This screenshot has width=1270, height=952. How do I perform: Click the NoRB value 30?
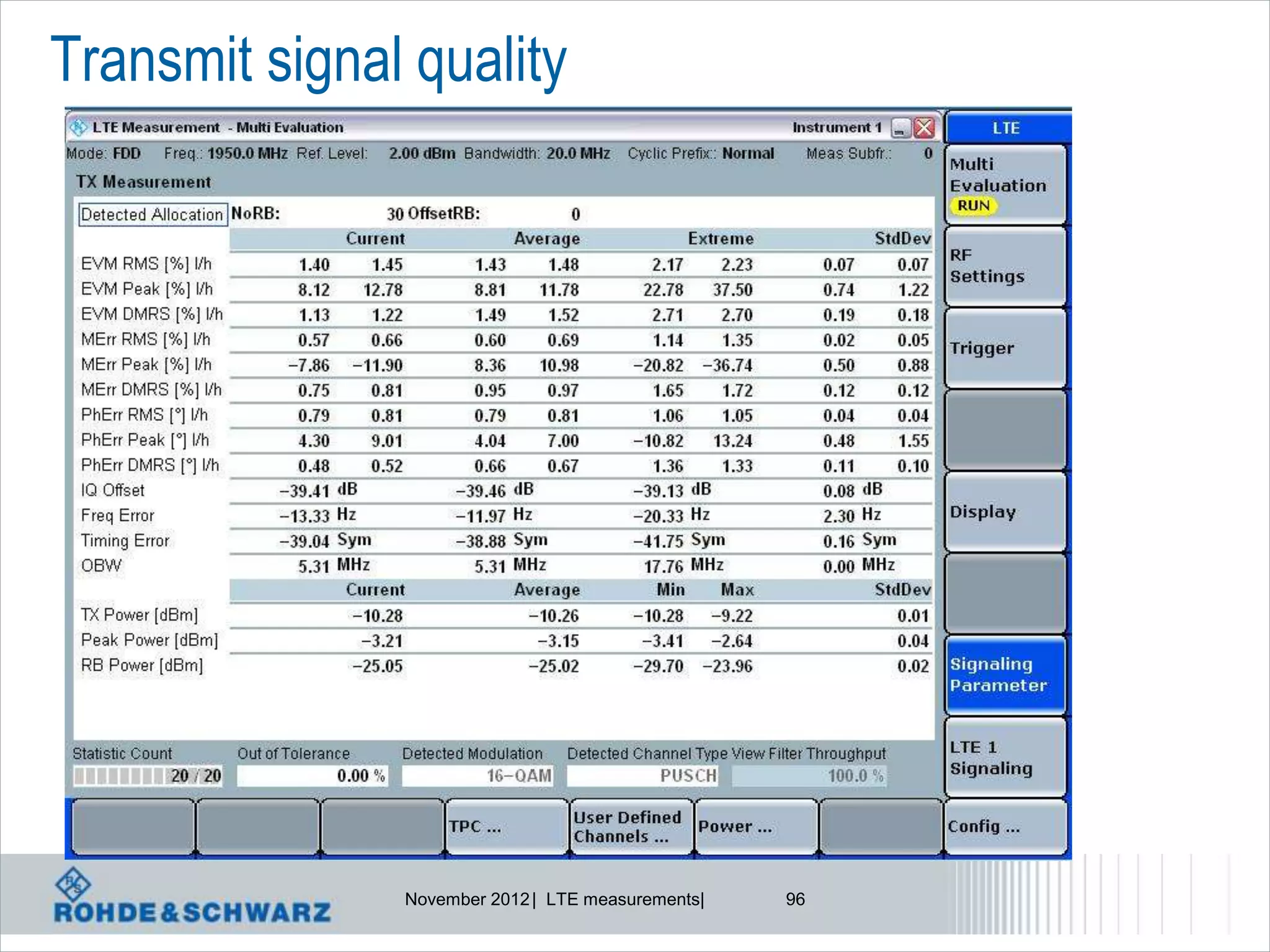pyautogui.click(x=396, y=214)
